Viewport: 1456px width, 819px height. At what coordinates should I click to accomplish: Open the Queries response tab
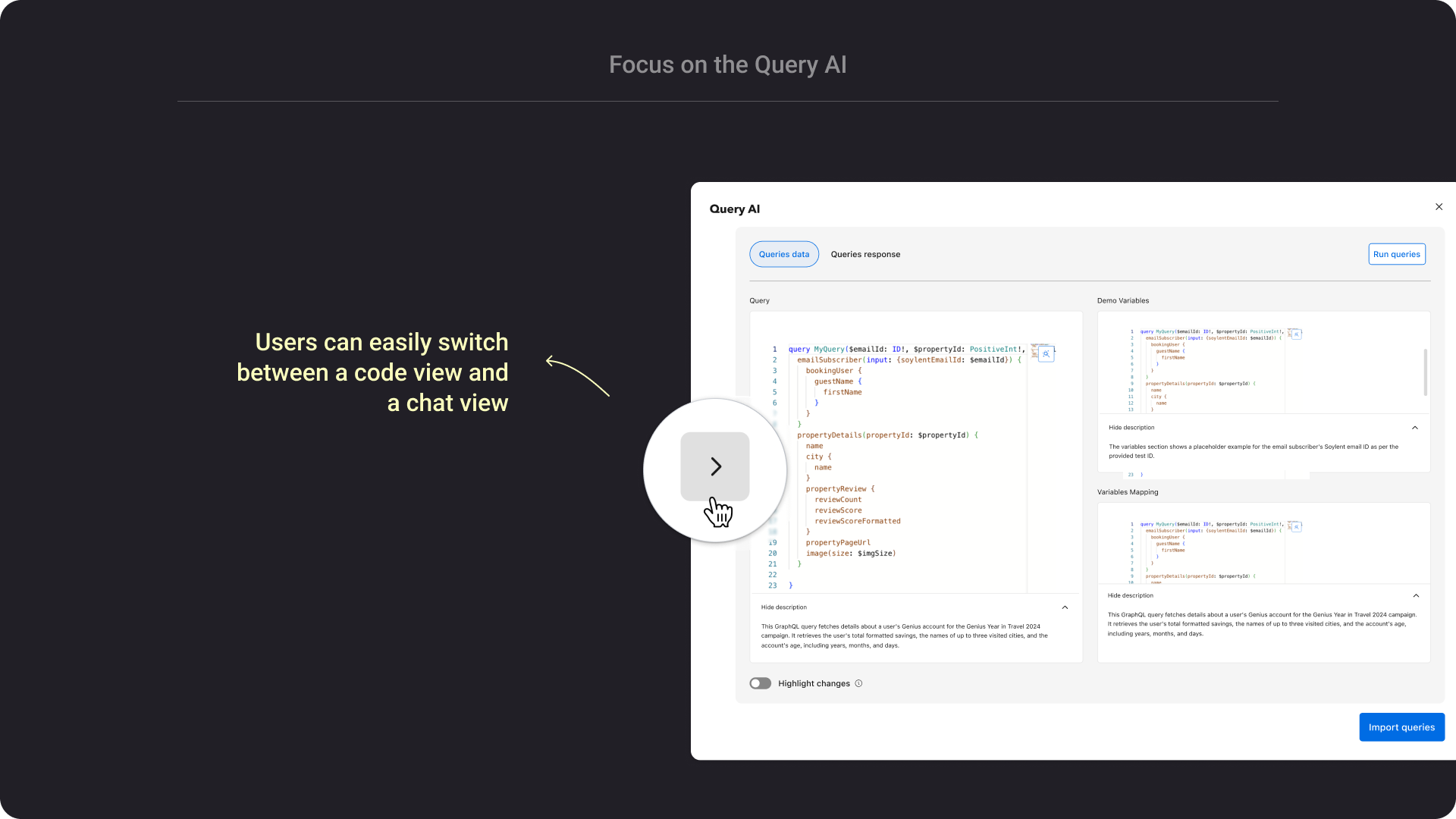point(865,254)
